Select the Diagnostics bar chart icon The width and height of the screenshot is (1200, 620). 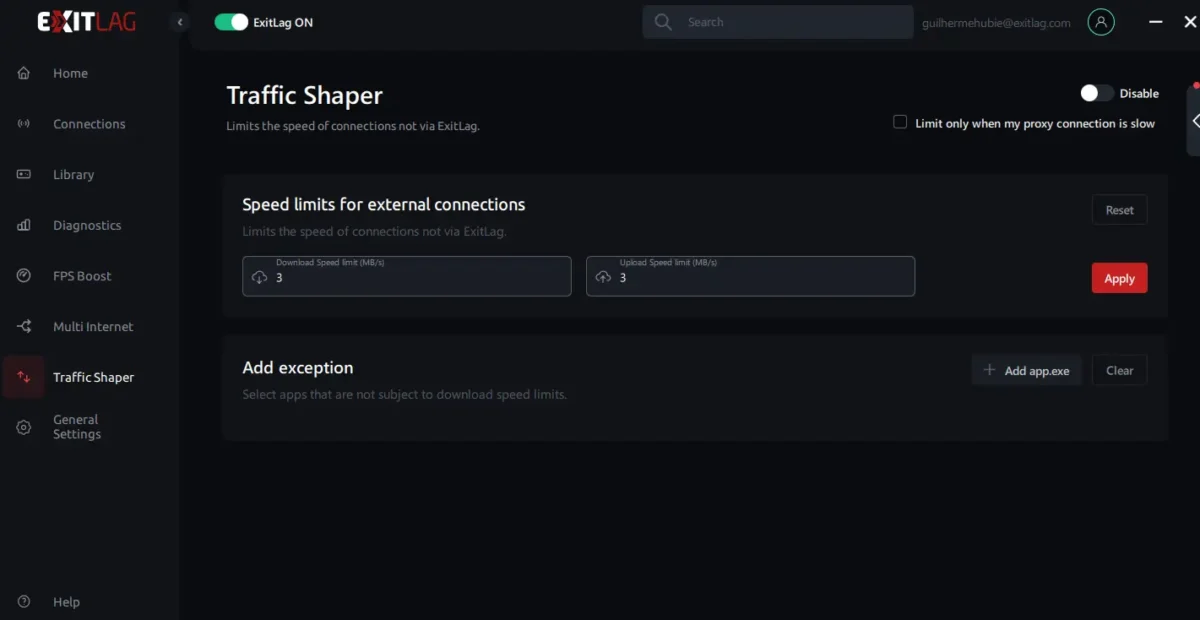tap(24, 225)
